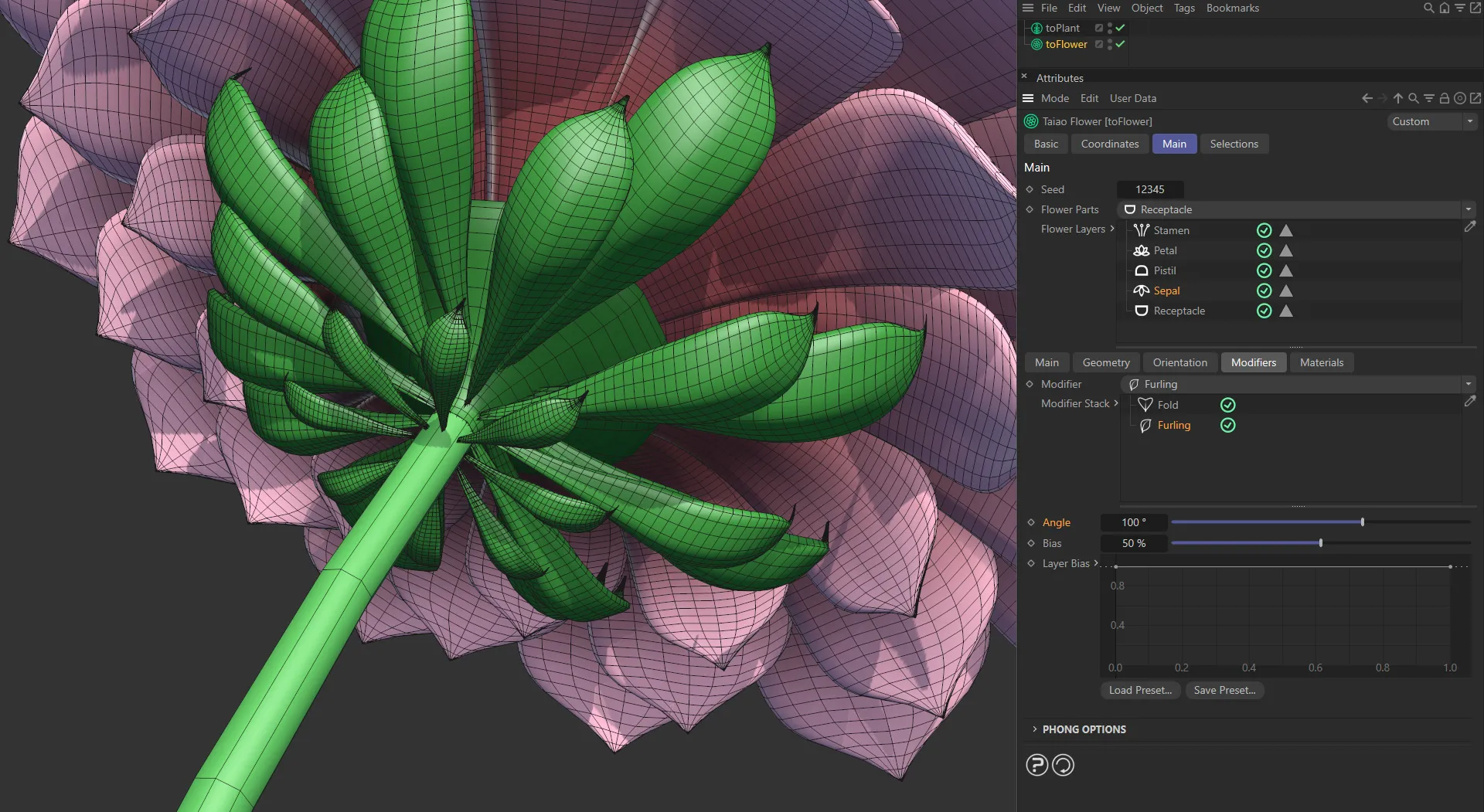The width and height of the screenshot is (1484, 812).
Task: Enable the Furling modifier checkmark
Action: [x=1228, y=425]
